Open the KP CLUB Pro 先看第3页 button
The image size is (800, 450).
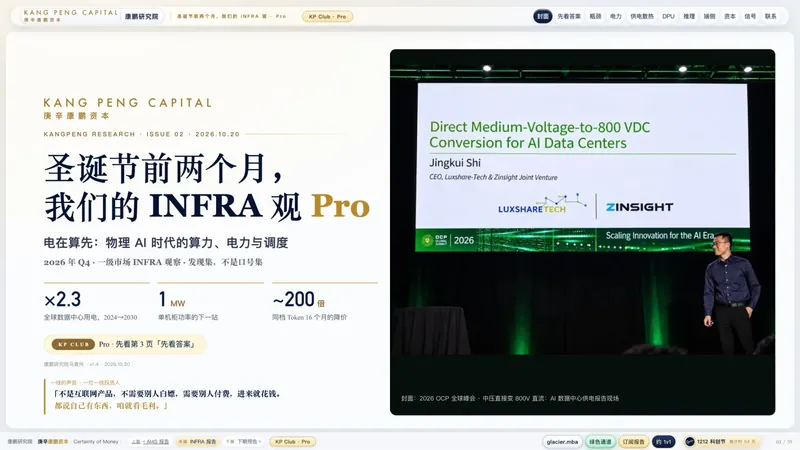[125, 344]
